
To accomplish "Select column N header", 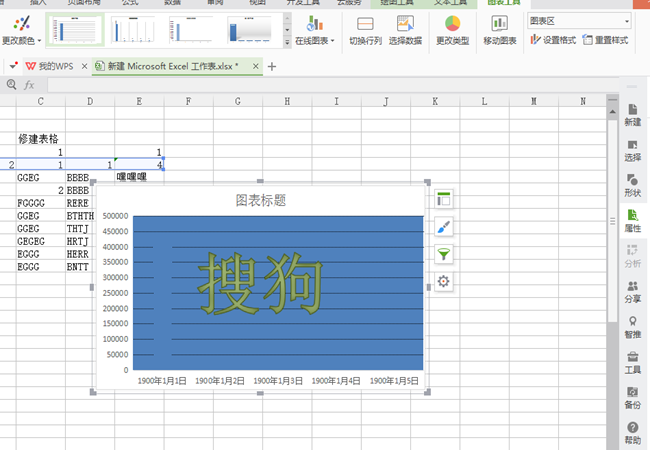I will pos(583,101).
